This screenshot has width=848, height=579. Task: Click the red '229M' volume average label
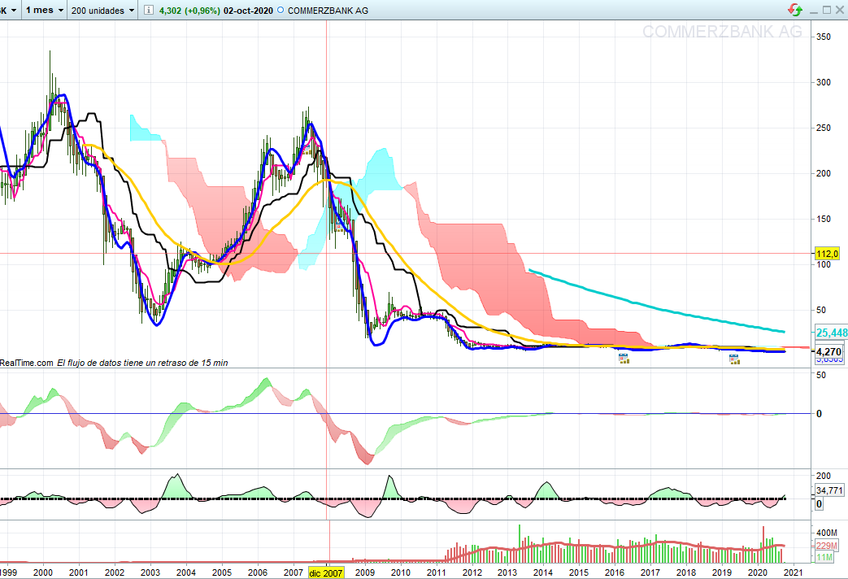click(x=826, y=546)
